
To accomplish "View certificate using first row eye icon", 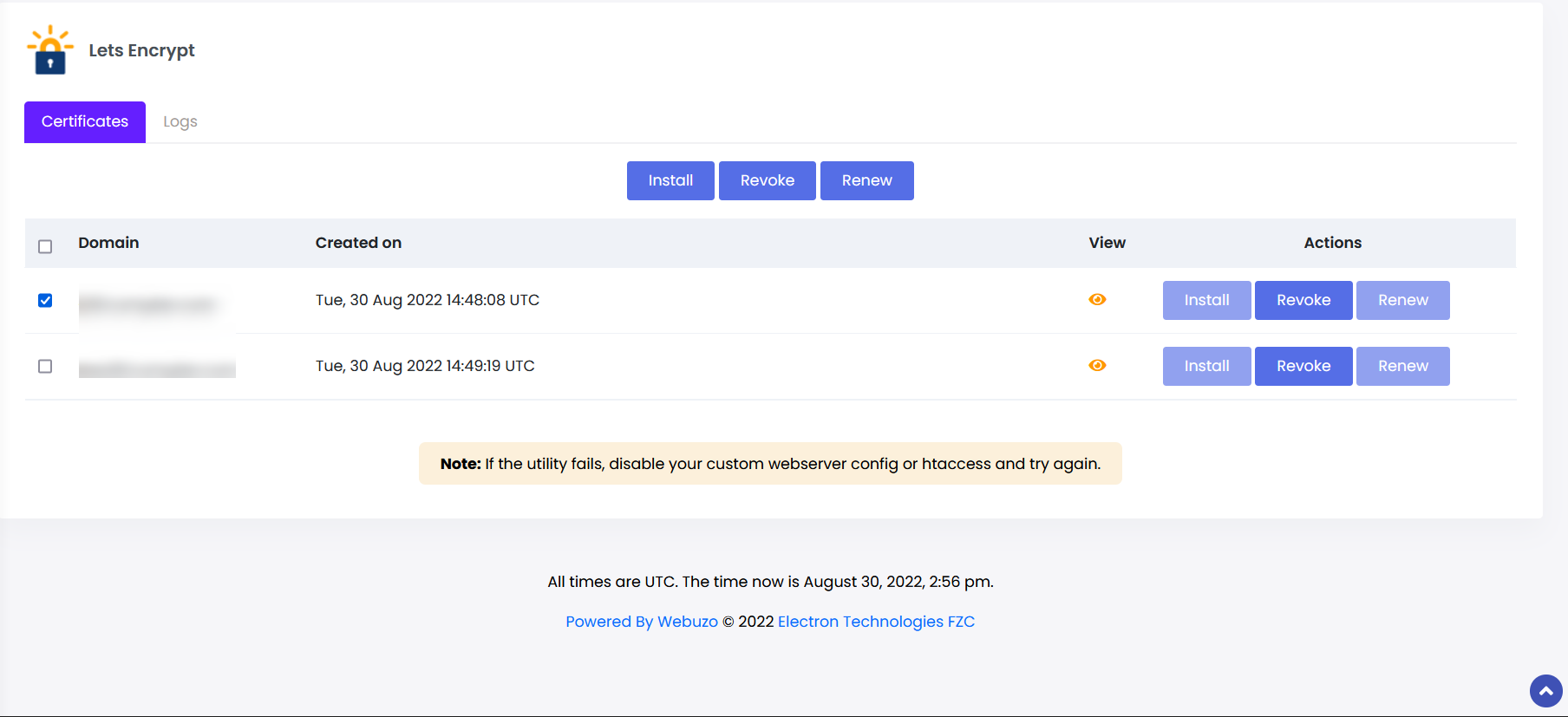I will point(1097,300).
